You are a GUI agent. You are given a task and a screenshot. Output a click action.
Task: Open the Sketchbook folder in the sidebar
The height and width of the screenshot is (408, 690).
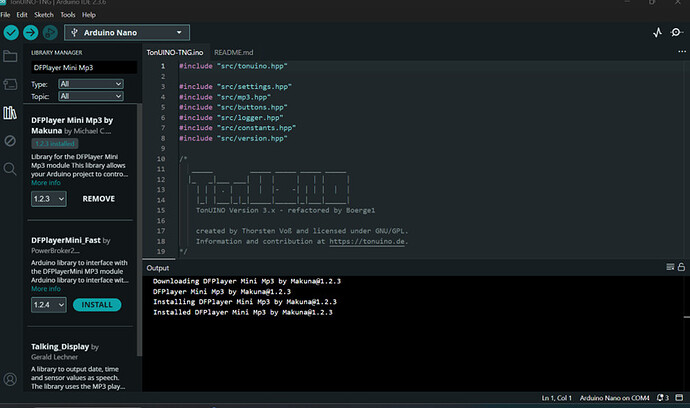point(11,57)
